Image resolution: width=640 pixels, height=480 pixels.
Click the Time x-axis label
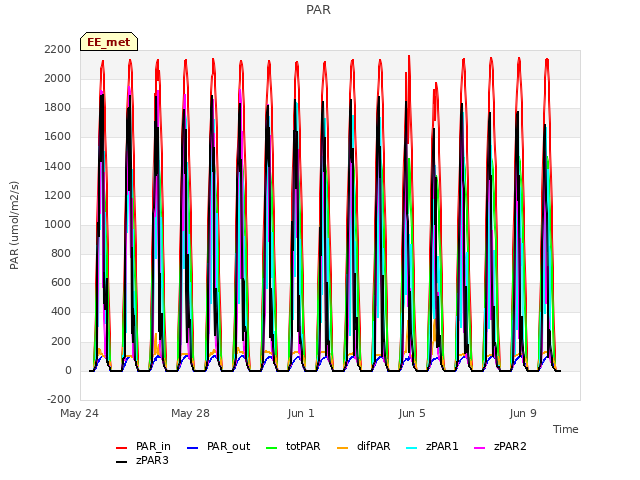tap(565, 429)
